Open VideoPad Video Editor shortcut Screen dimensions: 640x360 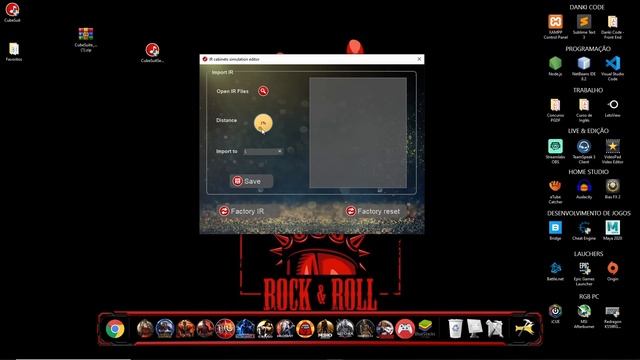coord(612,151)
